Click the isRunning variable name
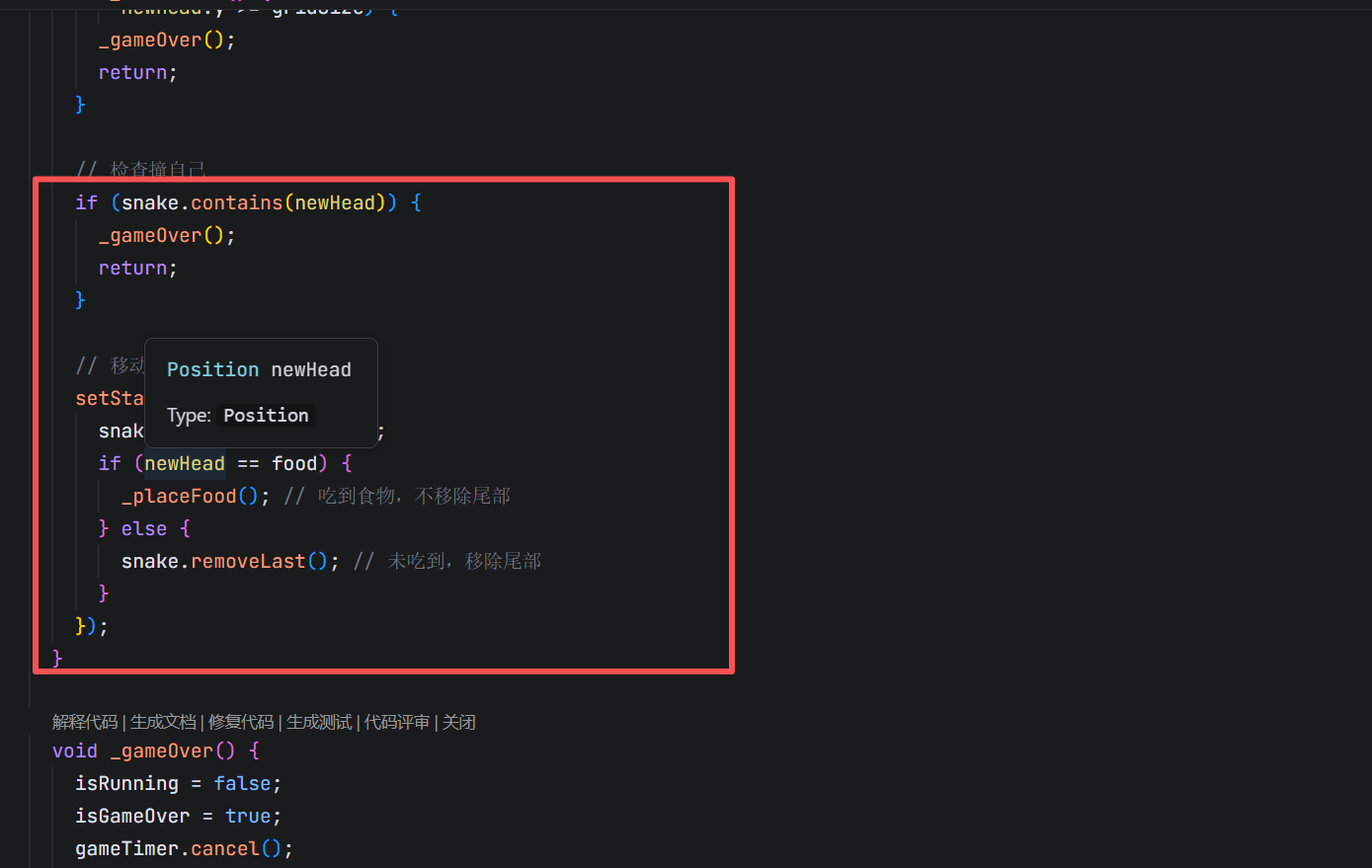The image size is (1372, 868). point(127,783)
